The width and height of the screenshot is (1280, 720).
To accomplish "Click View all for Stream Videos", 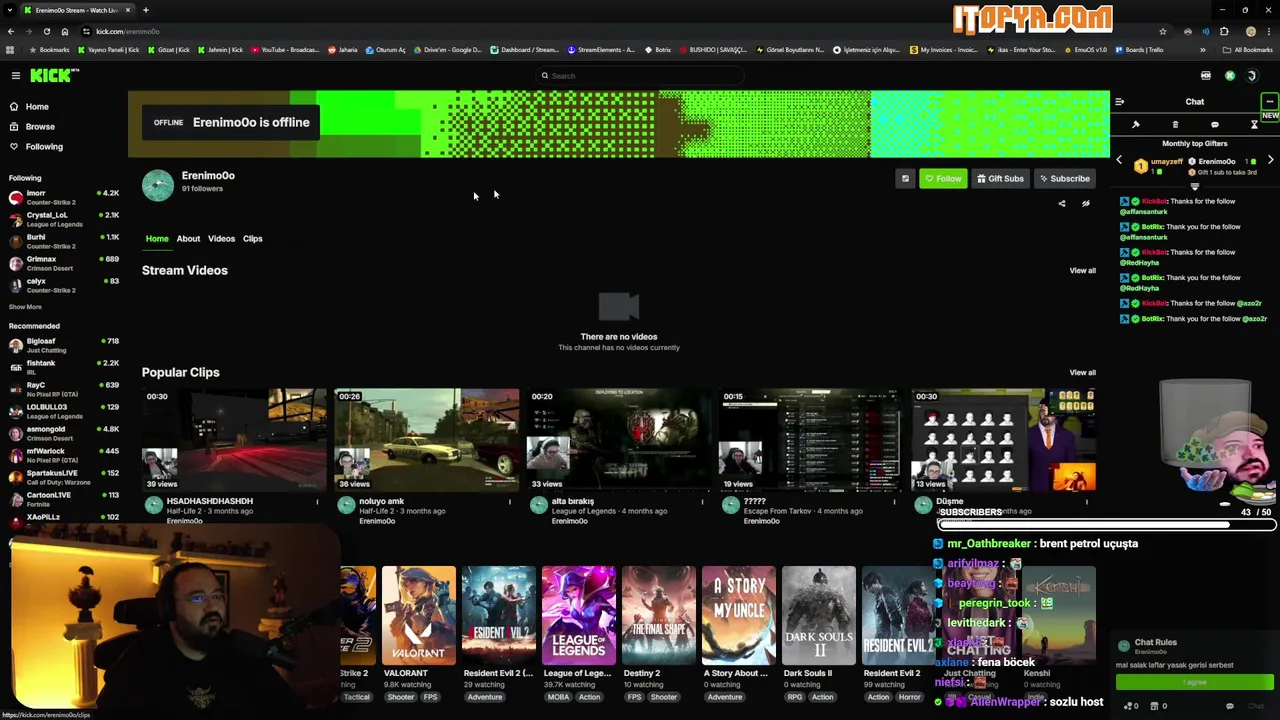I will coord(1082,271).
